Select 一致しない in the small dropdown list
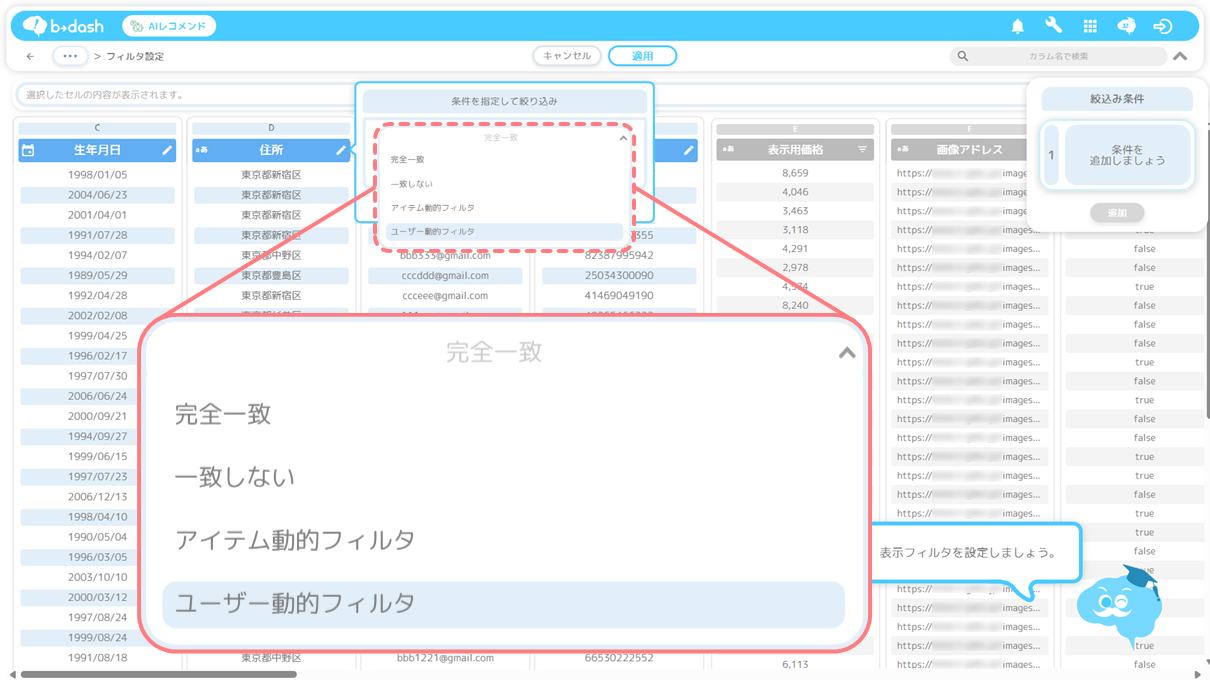Image resolution: width=1210 pixels, height=680 pixels. 412,184
